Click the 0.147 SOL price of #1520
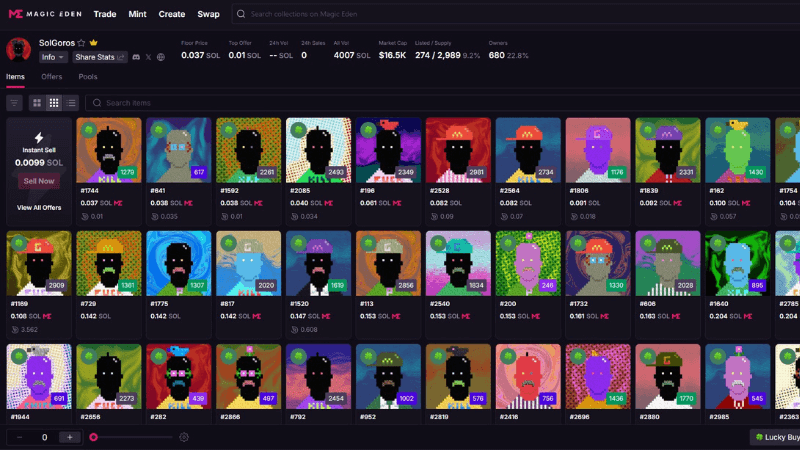Screen dimensions: 800x450 306,316
